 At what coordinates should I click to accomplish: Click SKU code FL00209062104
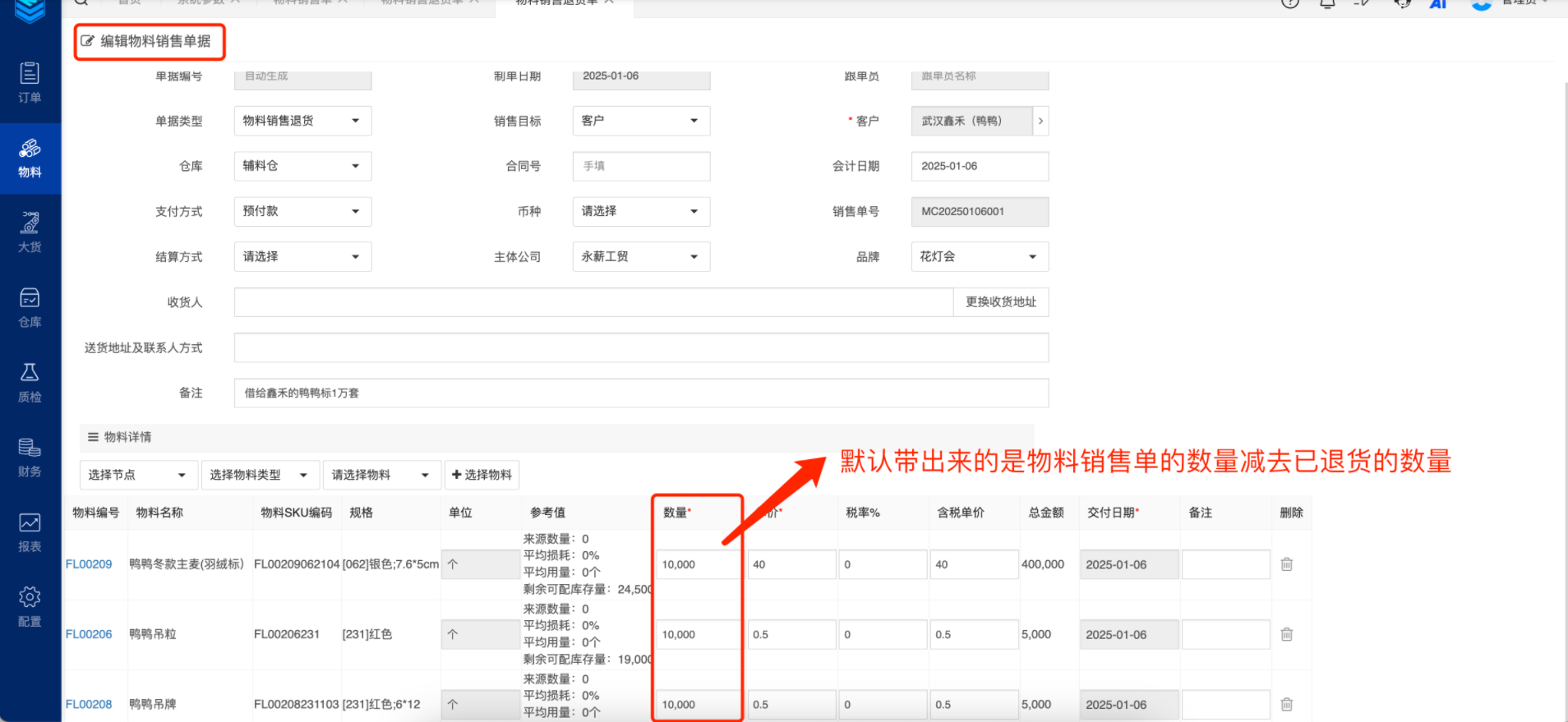click(297, 564)
